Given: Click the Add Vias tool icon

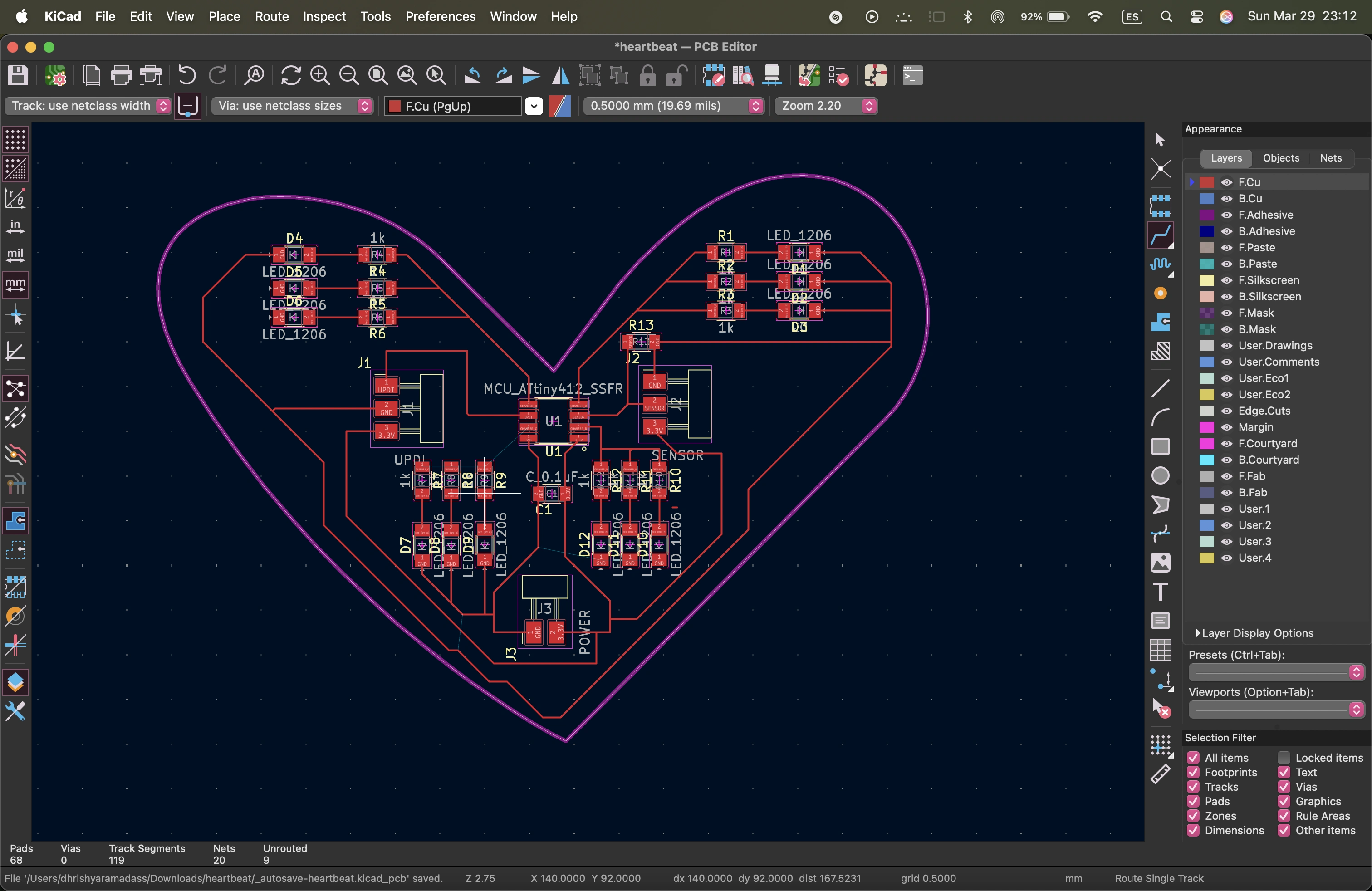Looking at the screenshot, I should pyautogui.click(x=1160, y=294).
